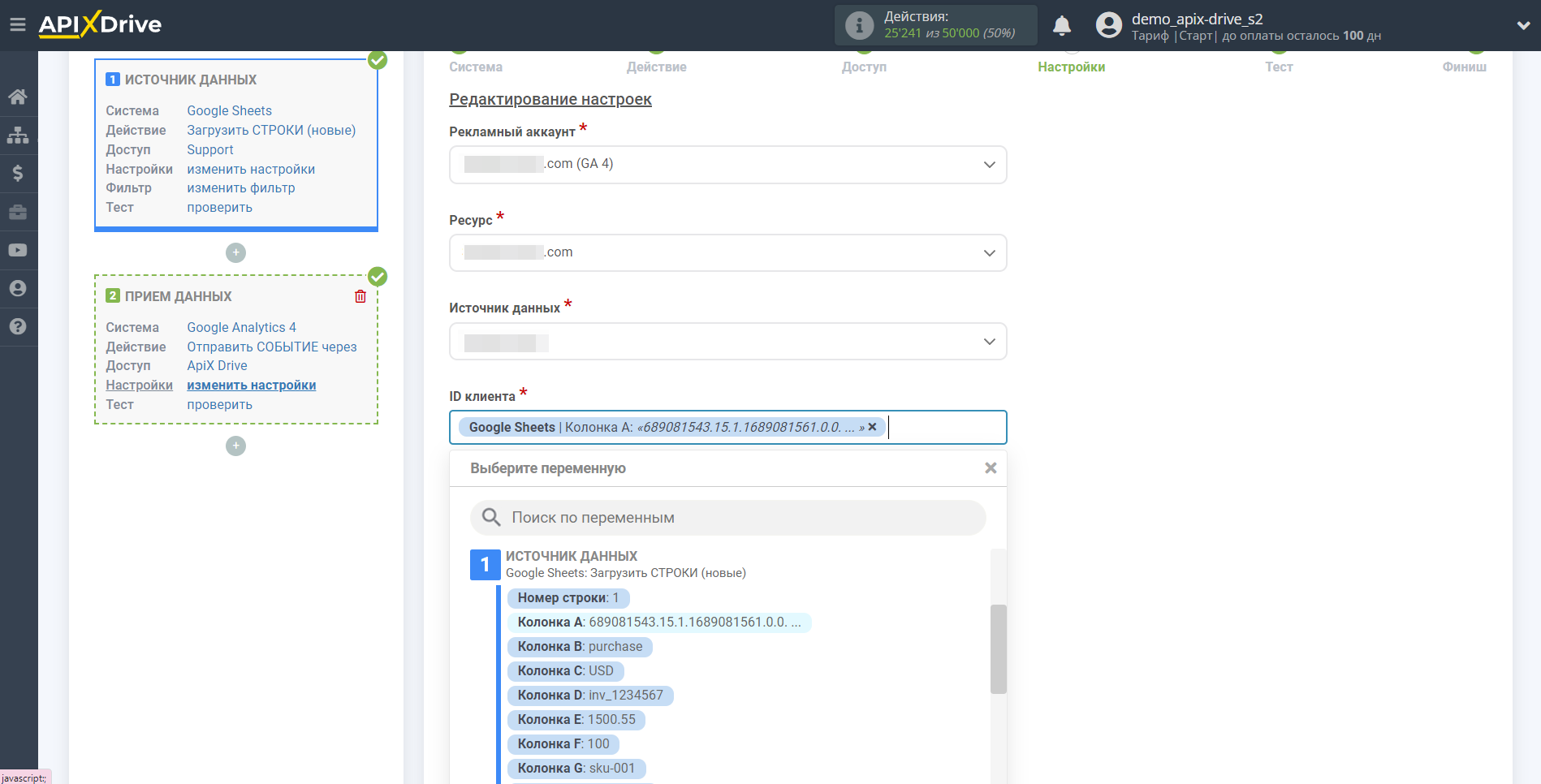The height and width of the screenshot is (784, 1541).
Task: Go to the Действие step
Action: click(x=657, y=67)
